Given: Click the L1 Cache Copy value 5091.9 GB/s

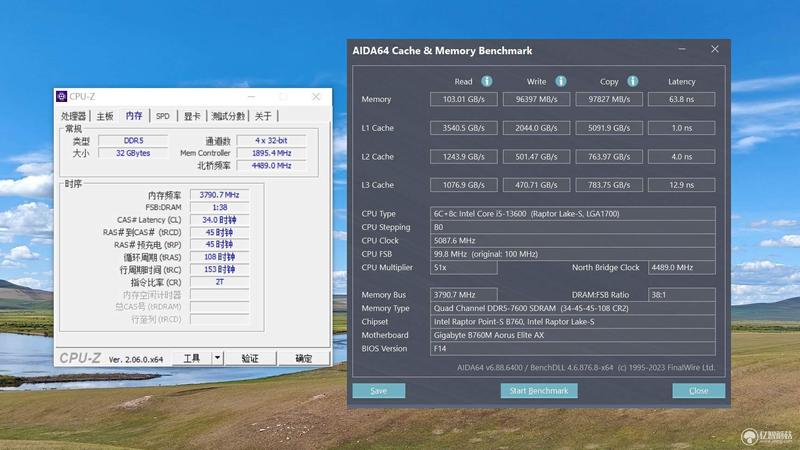Looking at the screenshot, I should point(609,128).
